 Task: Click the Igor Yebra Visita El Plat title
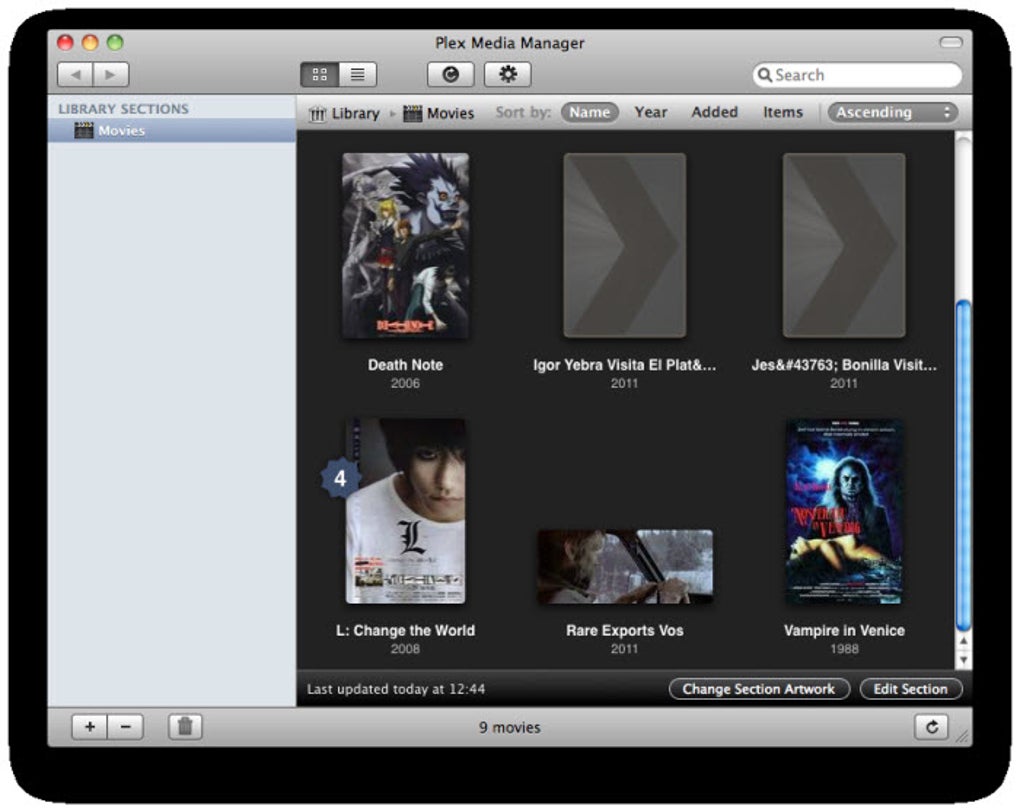tap(624, 365)
